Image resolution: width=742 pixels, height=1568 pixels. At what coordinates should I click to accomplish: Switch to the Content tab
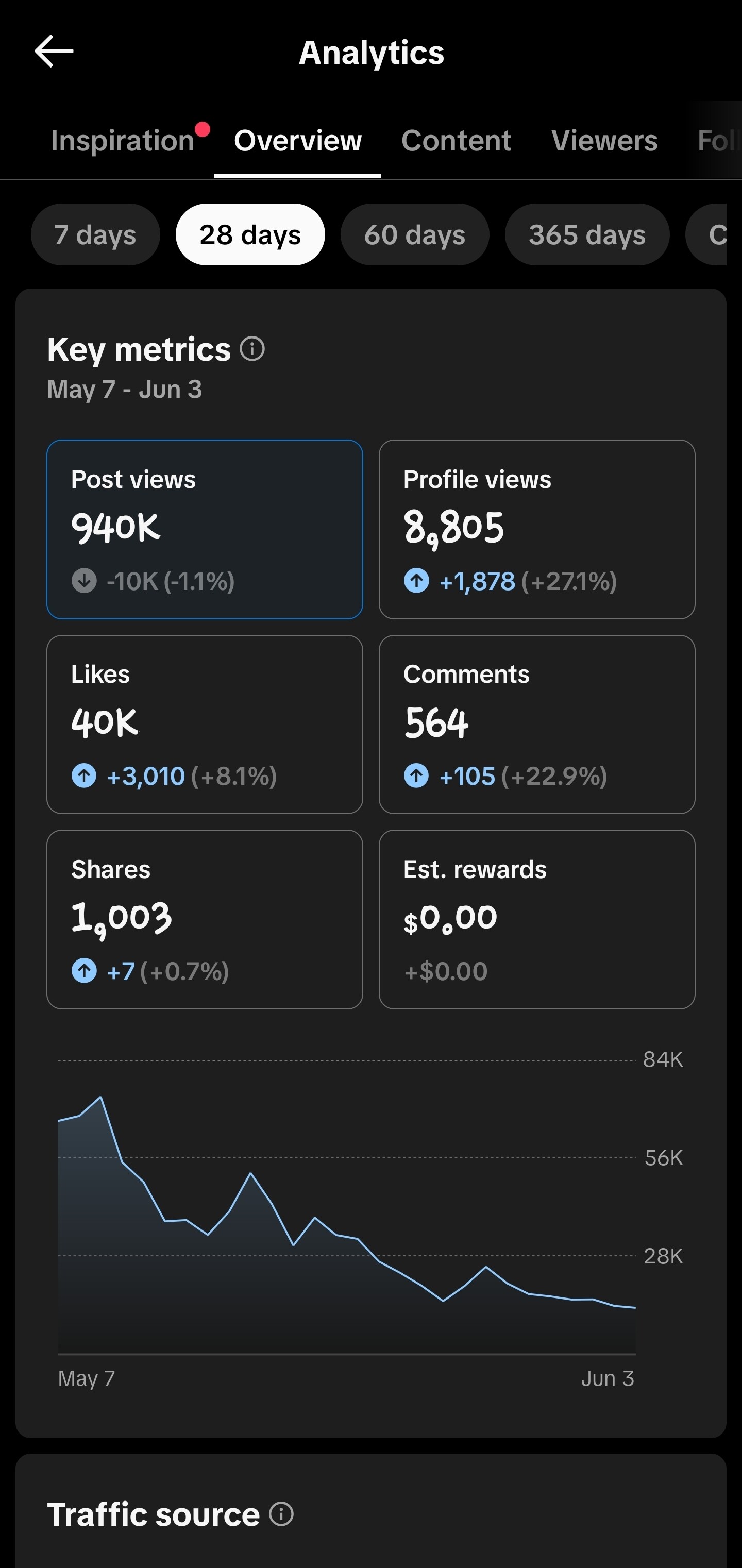[x=456, y=141]
